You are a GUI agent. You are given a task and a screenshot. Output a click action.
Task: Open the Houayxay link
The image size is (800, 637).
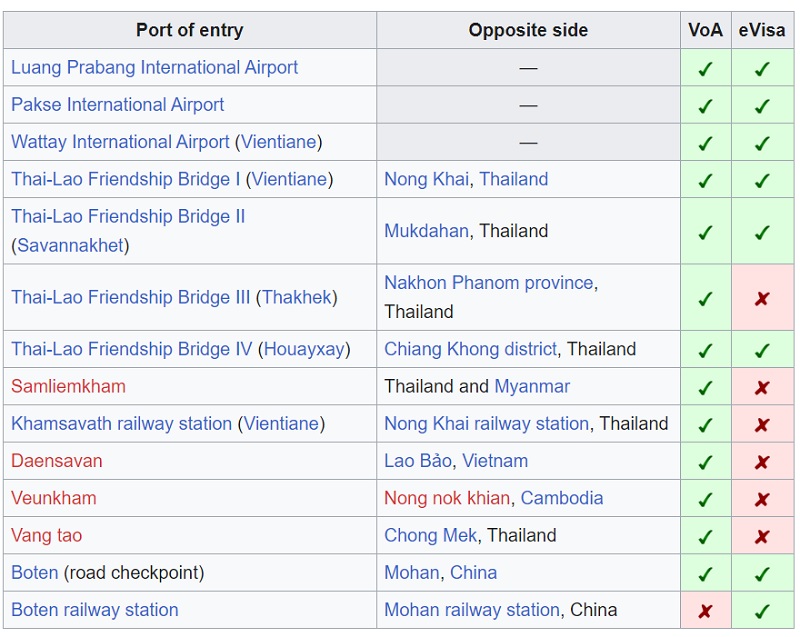pos(304,349)
